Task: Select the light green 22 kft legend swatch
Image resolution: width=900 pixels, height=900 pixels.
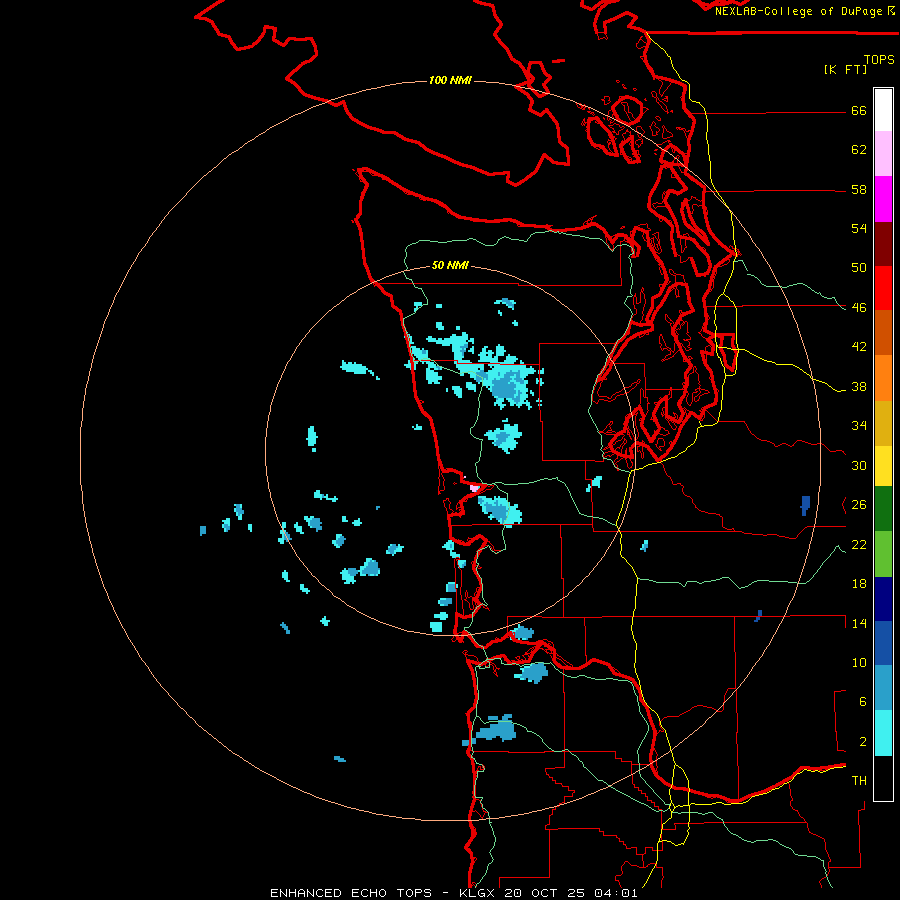Action: click(883, 553)
